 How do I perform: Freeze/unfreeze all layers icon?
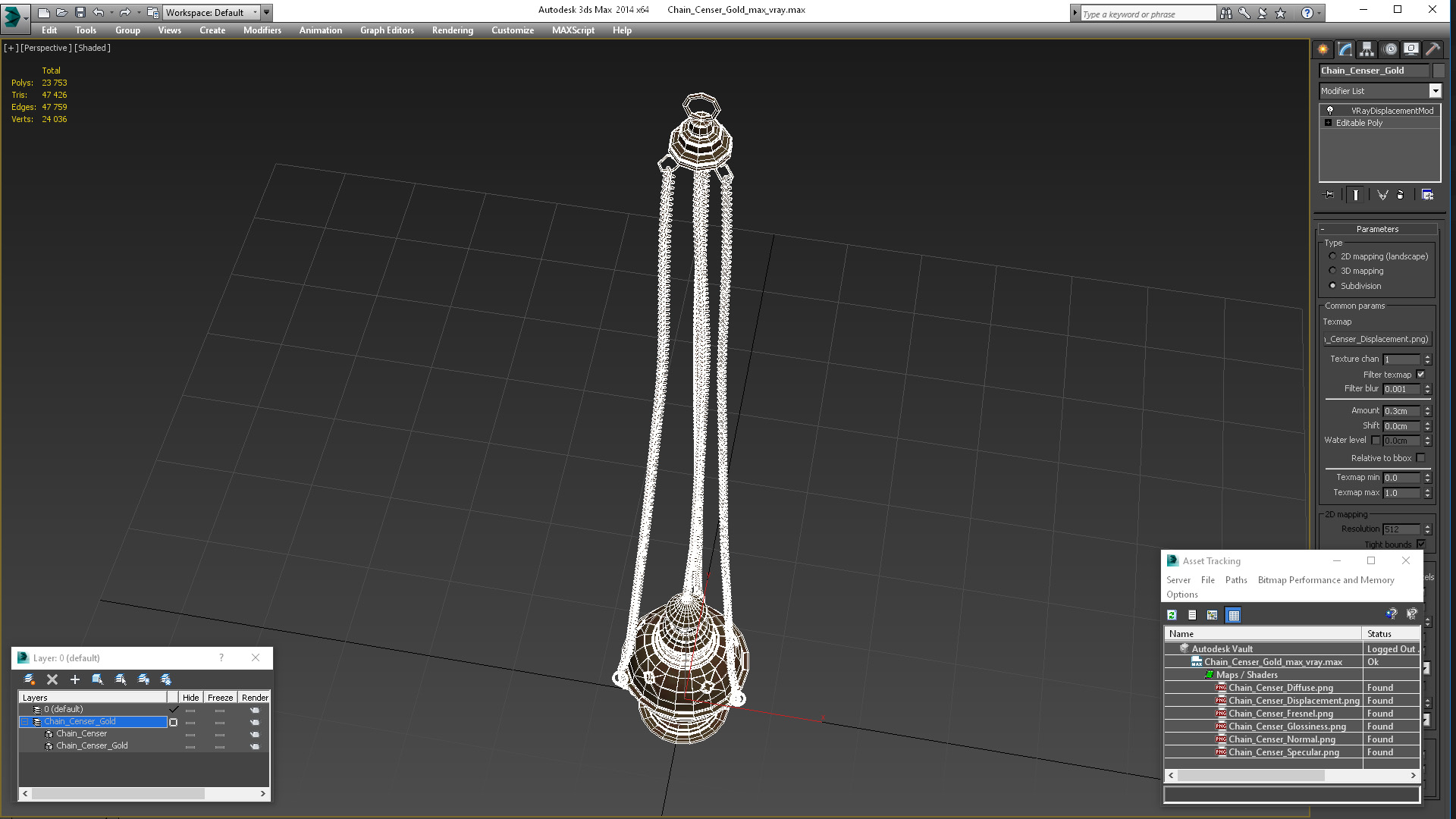166,679
